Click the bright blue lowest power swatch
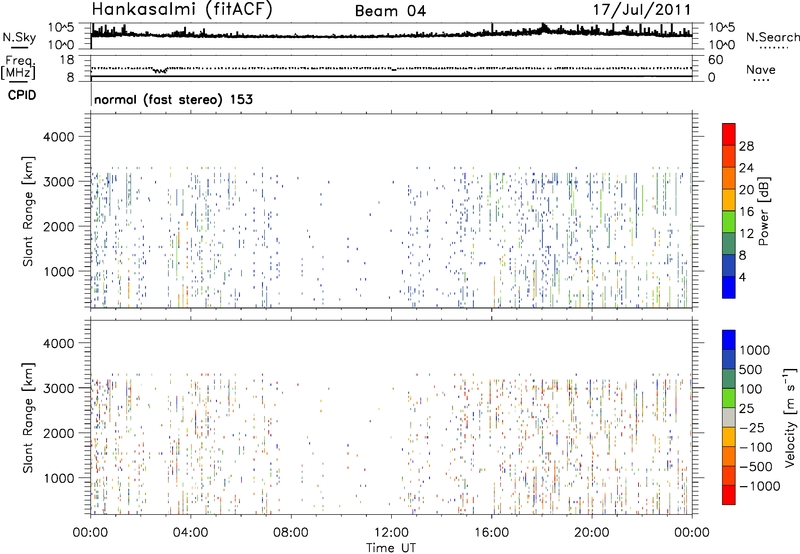800x554 pixels. click(729, 287)
